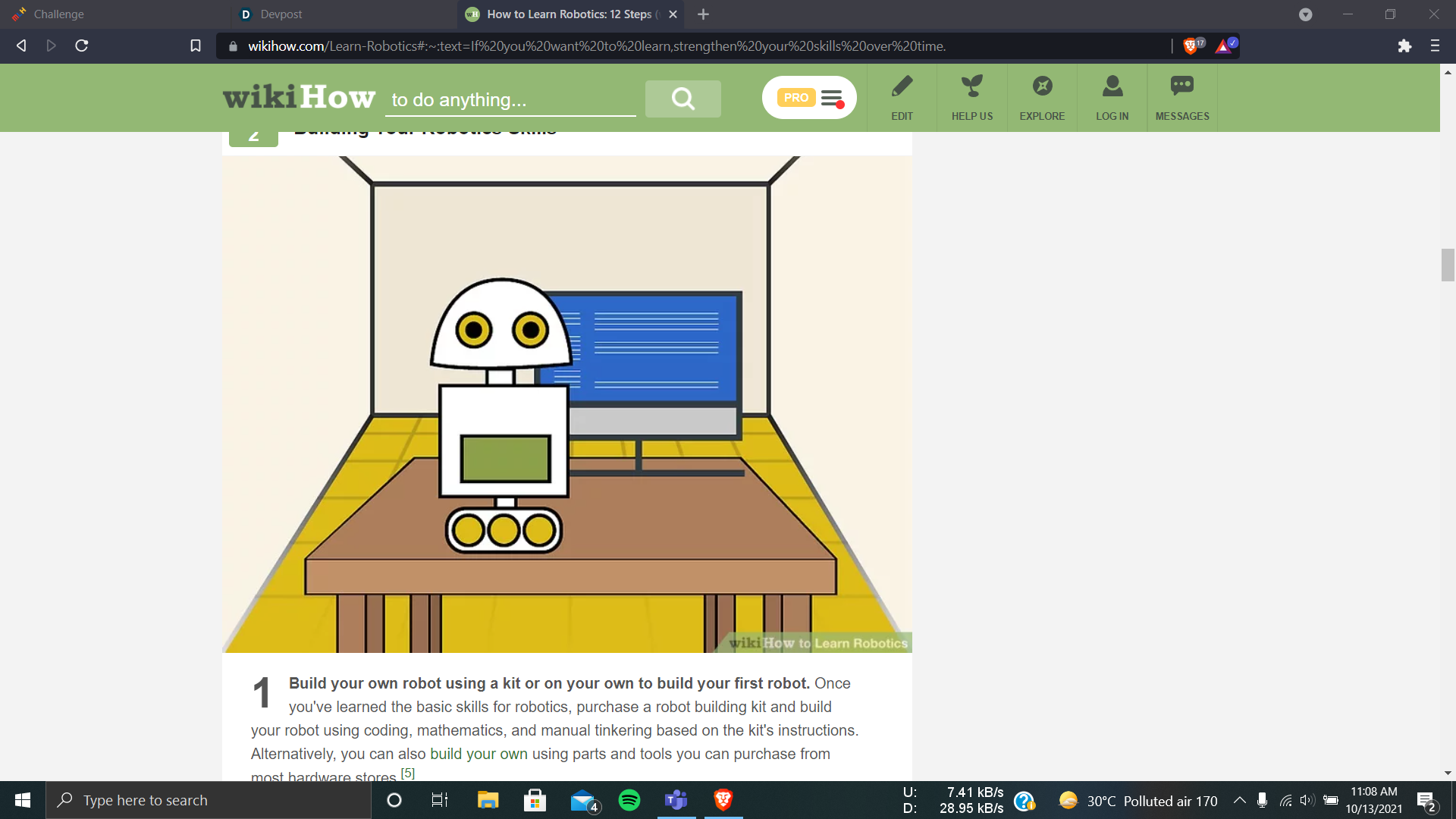This screenshot has width=1456, height=819.
Task: Click the wikiHow logo
Action: (x=299, y=97)
